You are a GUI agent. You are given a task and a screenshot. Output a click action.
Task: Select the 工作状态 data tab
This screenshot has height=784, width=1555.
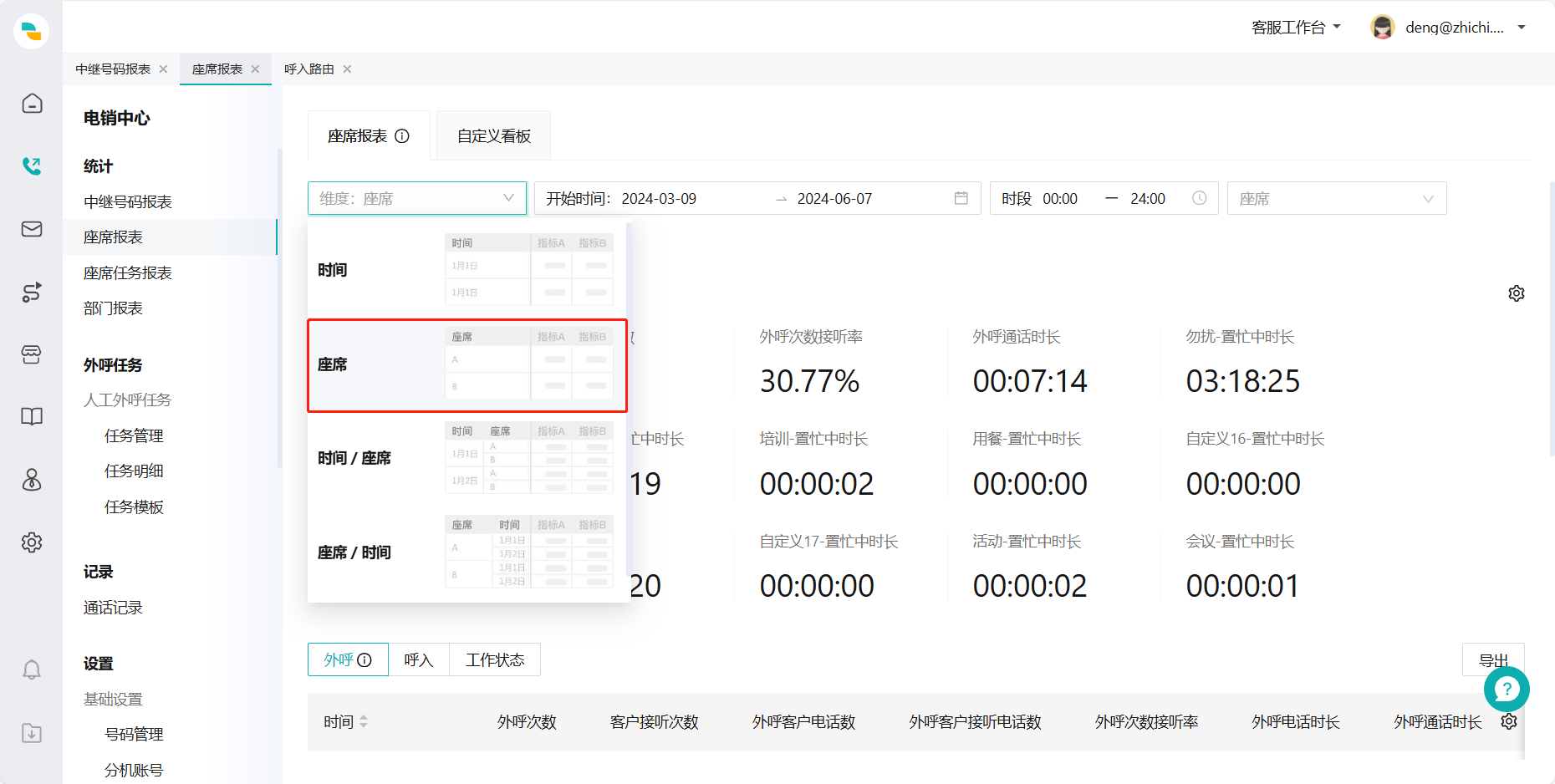pyautogui.click(x=495, y=659)
